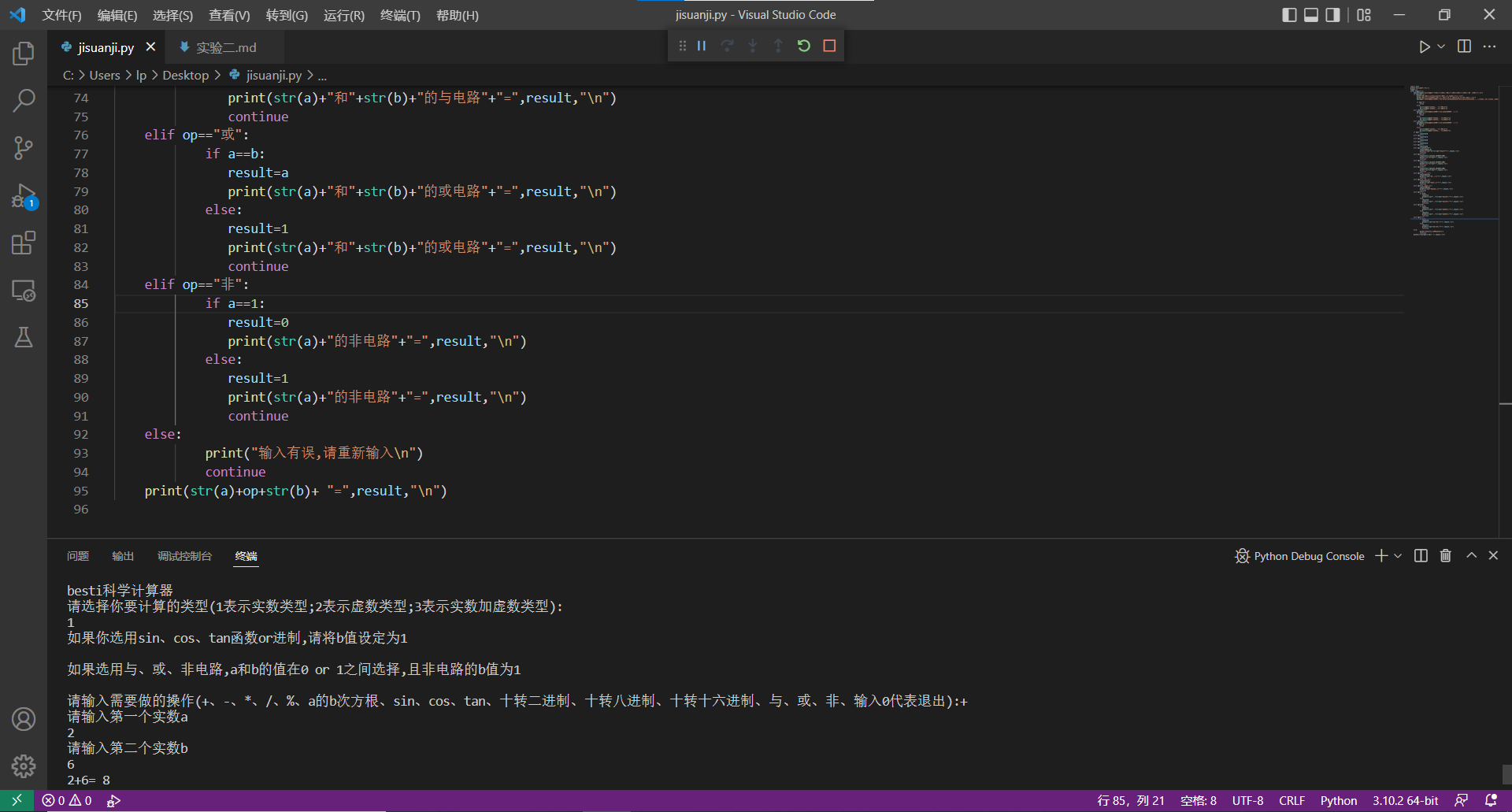Open notifications bell in status bar

pyautogui.click(x=1491, y=800)
